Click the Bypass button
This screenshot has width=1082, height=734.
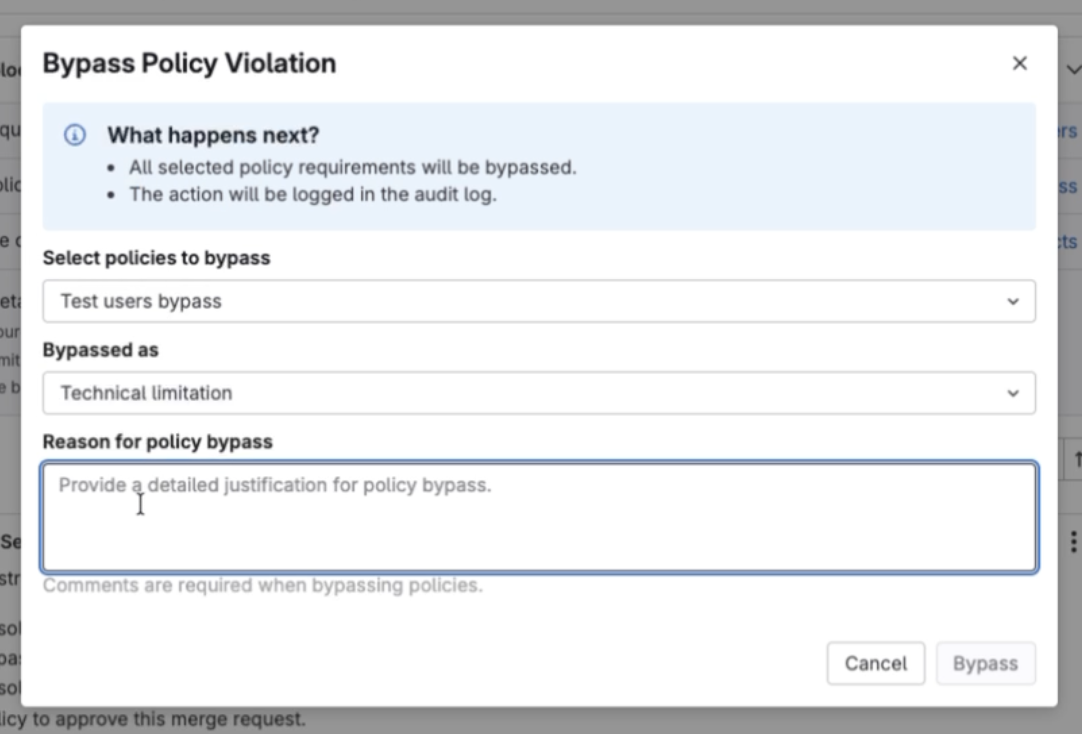(985, 663)
